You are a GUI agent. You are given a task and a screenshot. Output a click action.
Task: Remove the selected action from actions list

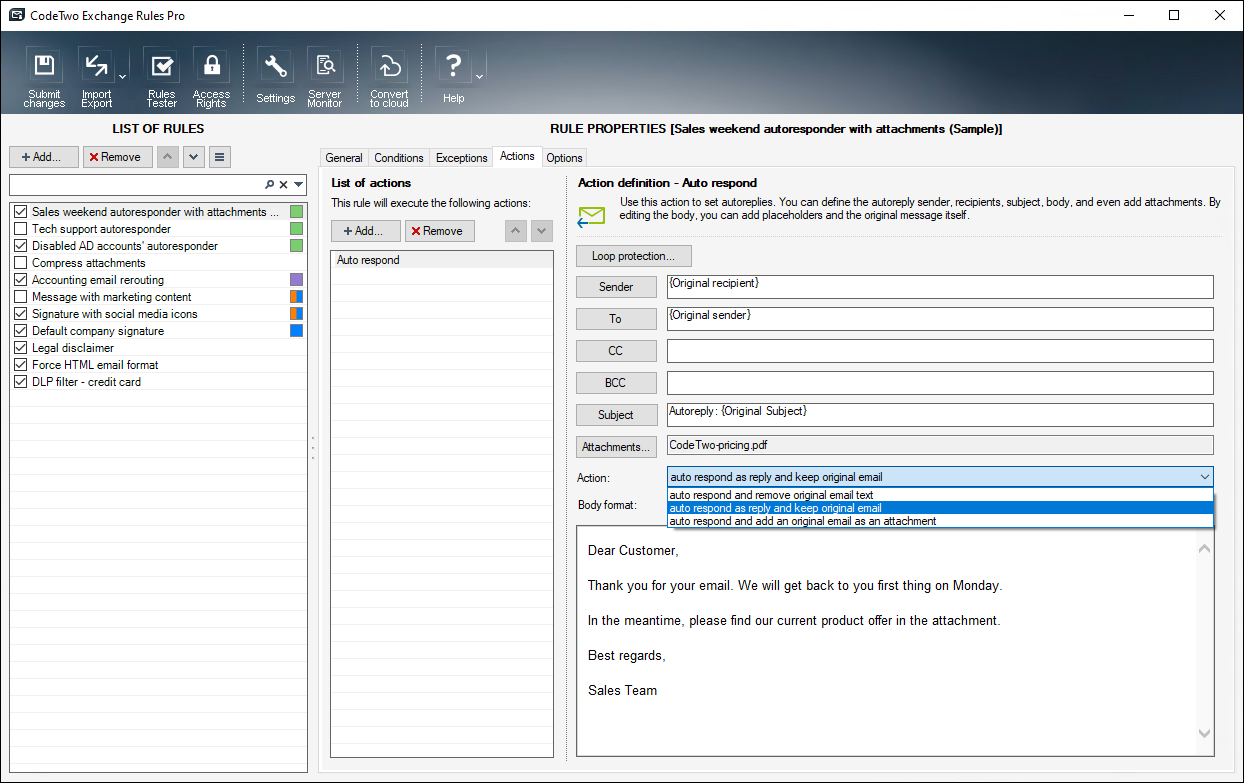point(440,231)
